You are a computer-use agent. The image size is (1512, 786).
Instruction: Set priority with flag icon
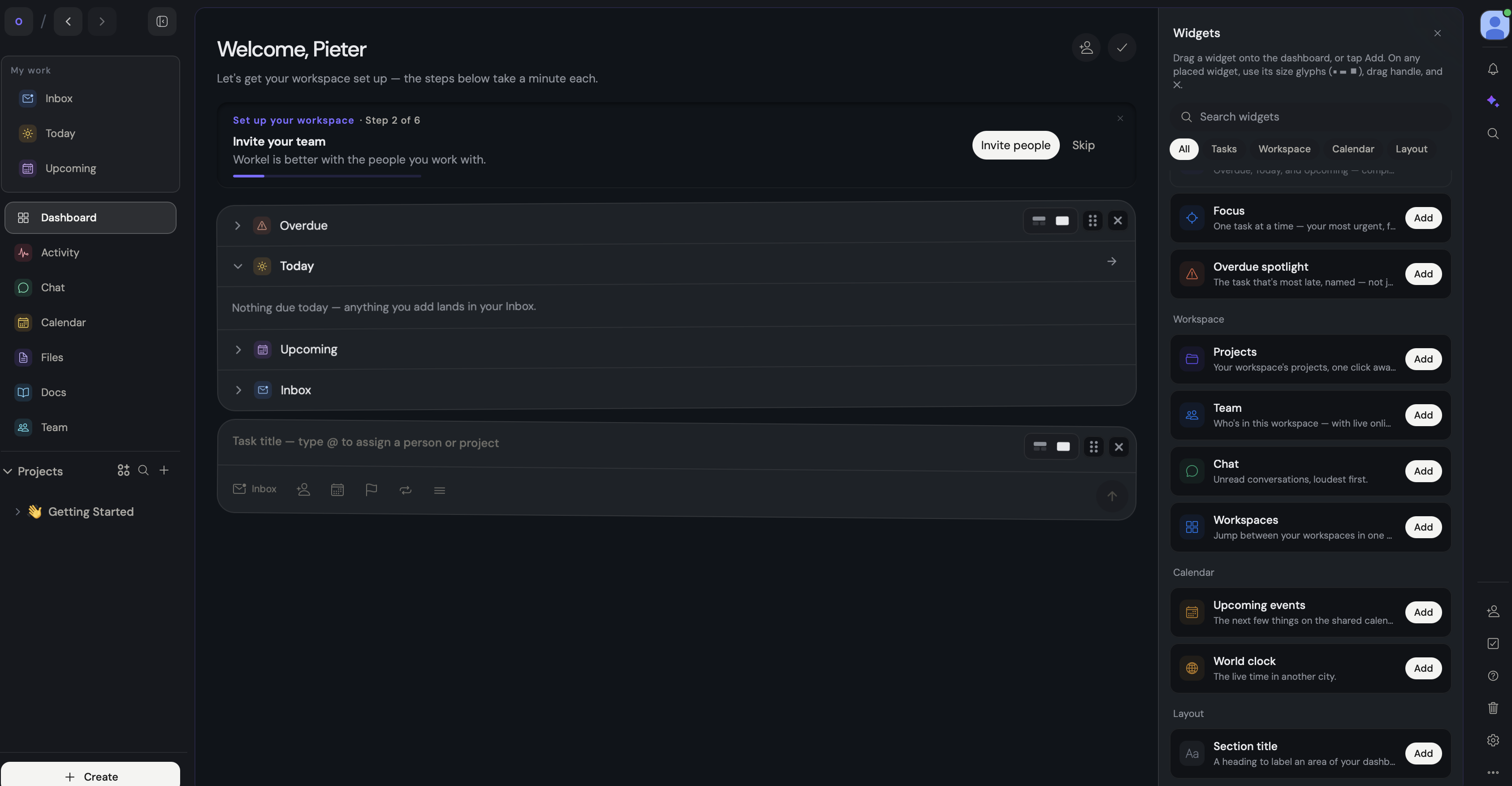click(x=371, y=489)
